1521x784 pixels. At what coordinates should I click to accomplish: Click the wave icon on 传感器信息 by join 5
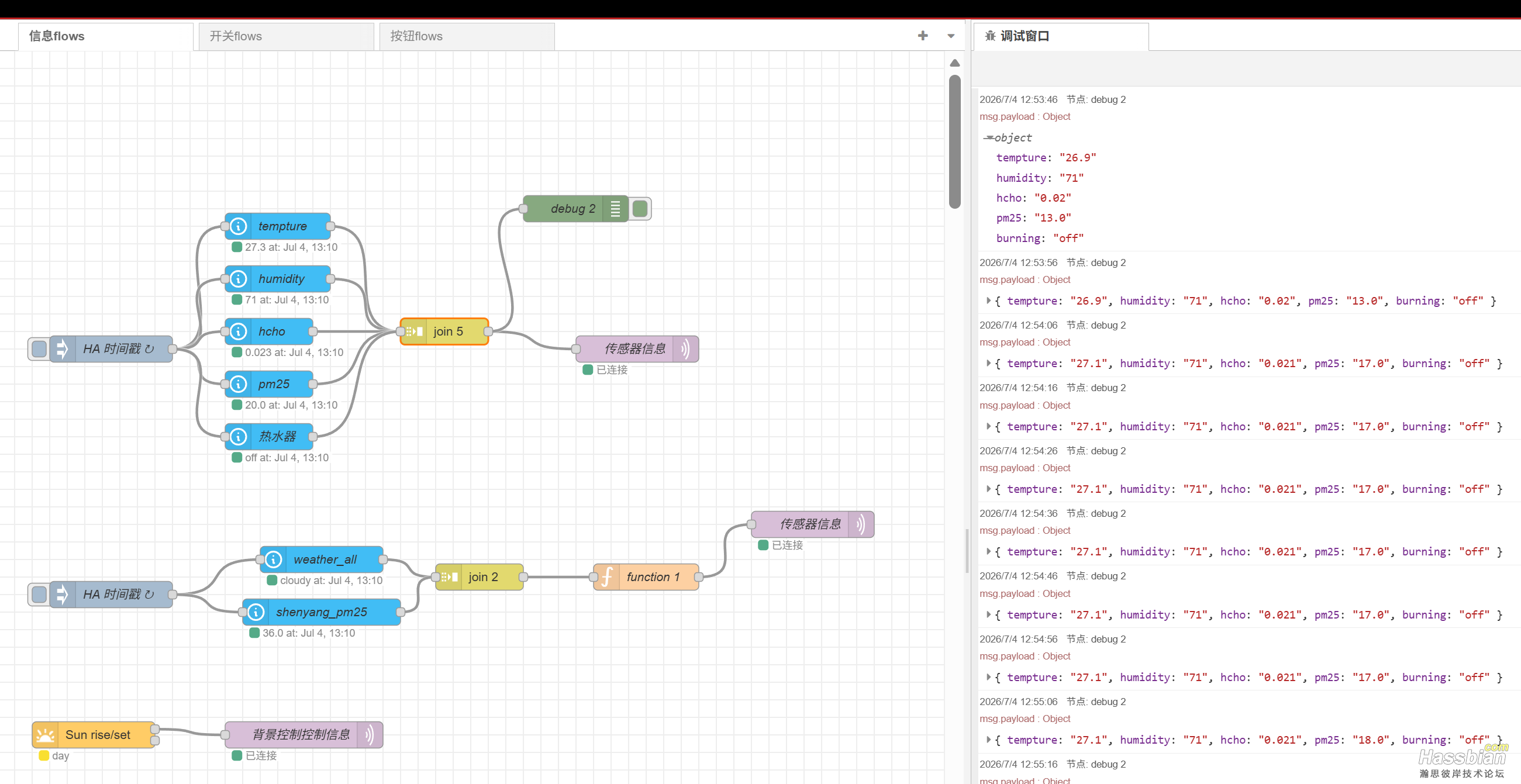(685, 349)
